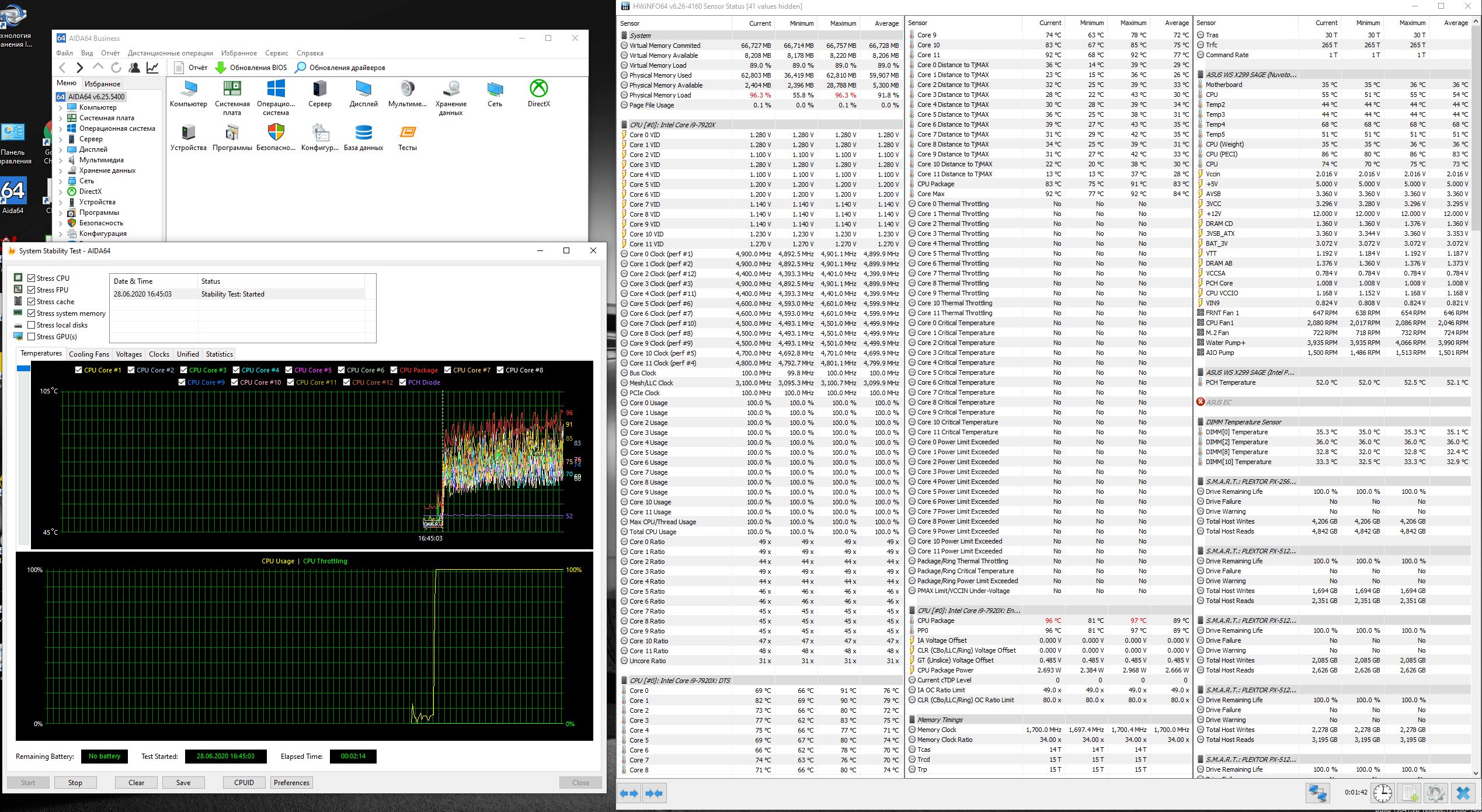Click HWiNFO reset clock icon
The height and width of the screenshot is (812, 1482).
[1382, 793]
